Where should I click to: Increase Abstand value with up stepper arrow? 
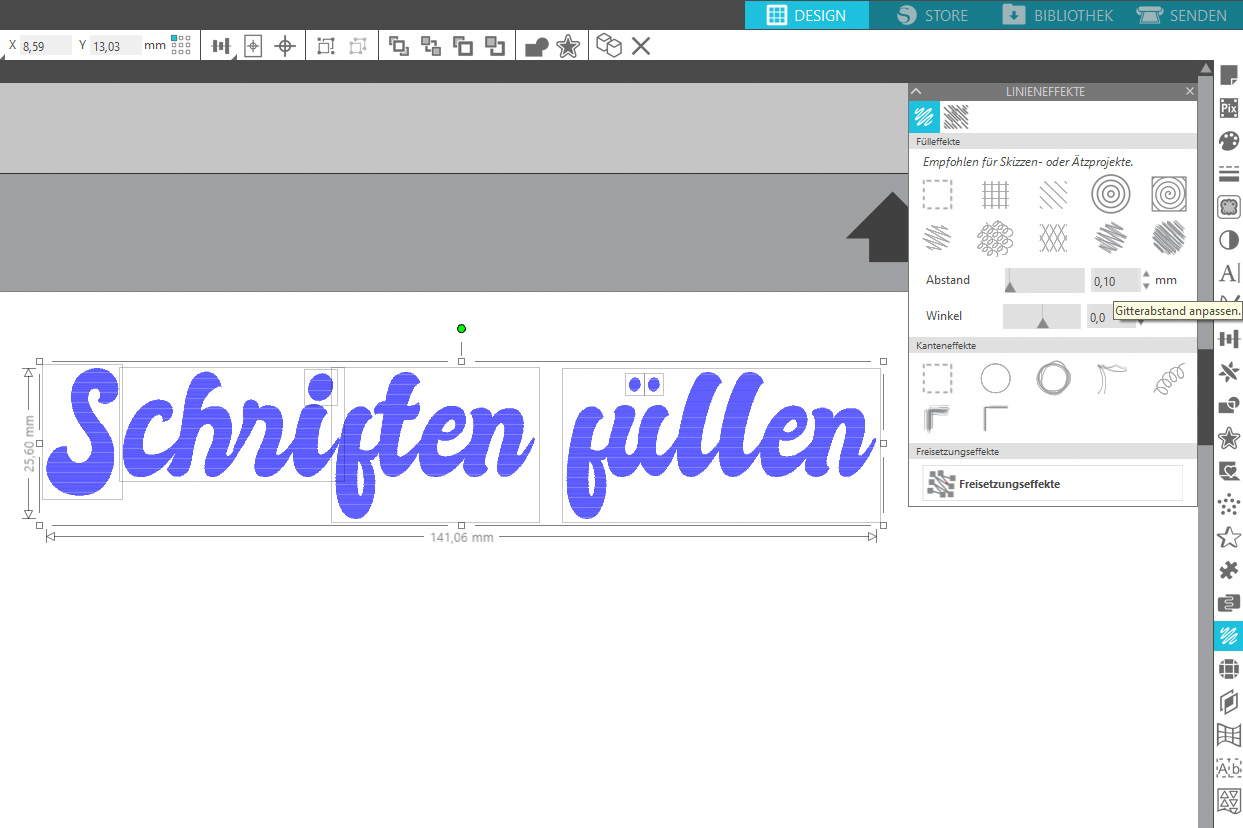(1146, 275)
